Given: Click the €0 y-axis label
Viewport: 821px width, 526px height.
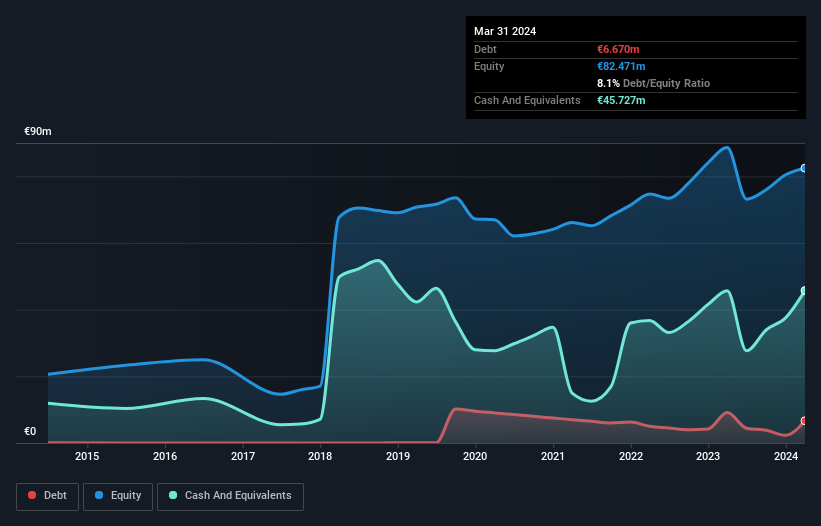Looking at the screenshot, I should click(30, 431).
